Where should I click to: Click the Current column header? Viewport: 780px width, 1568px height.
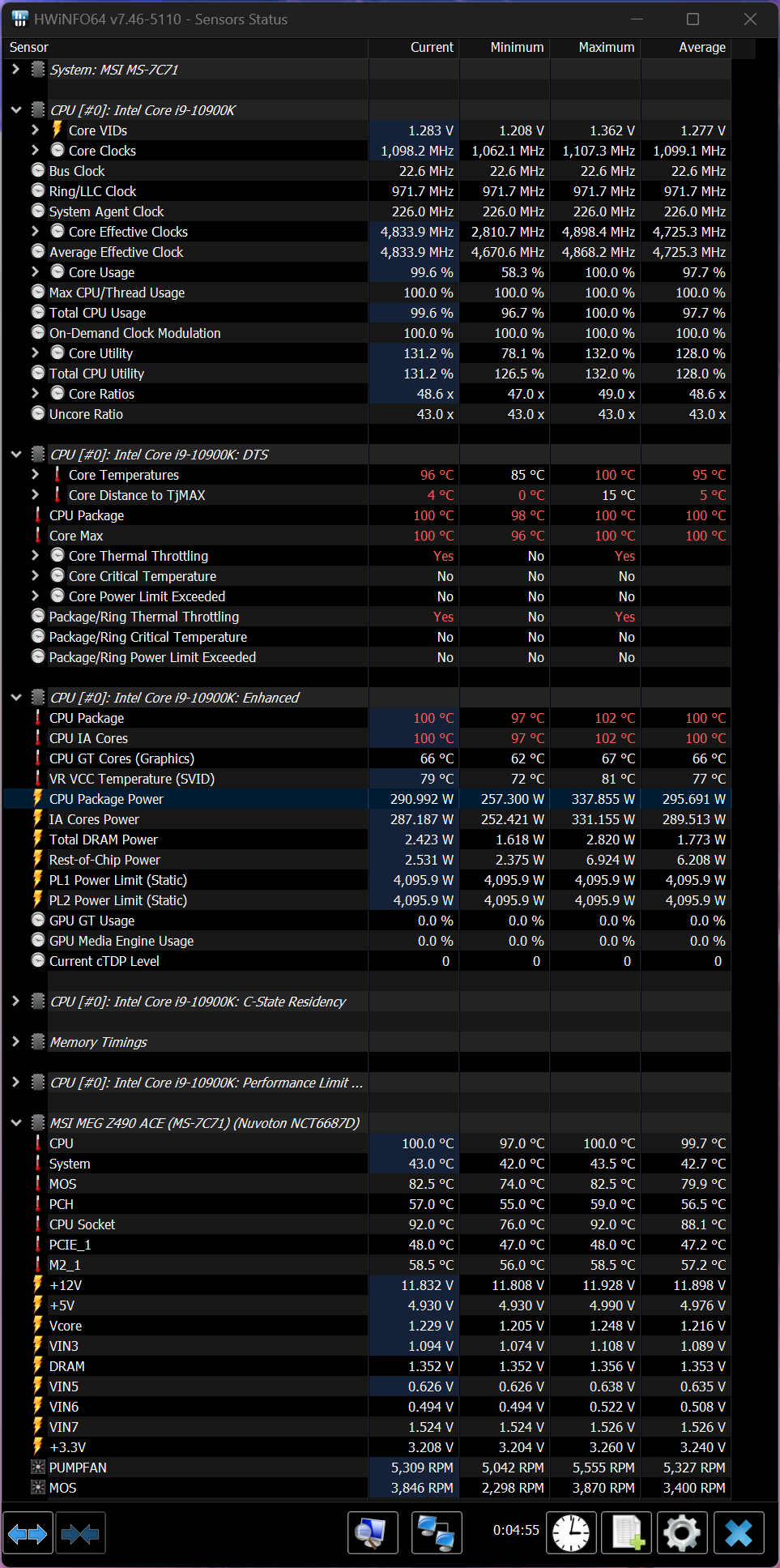coord(414,48)
